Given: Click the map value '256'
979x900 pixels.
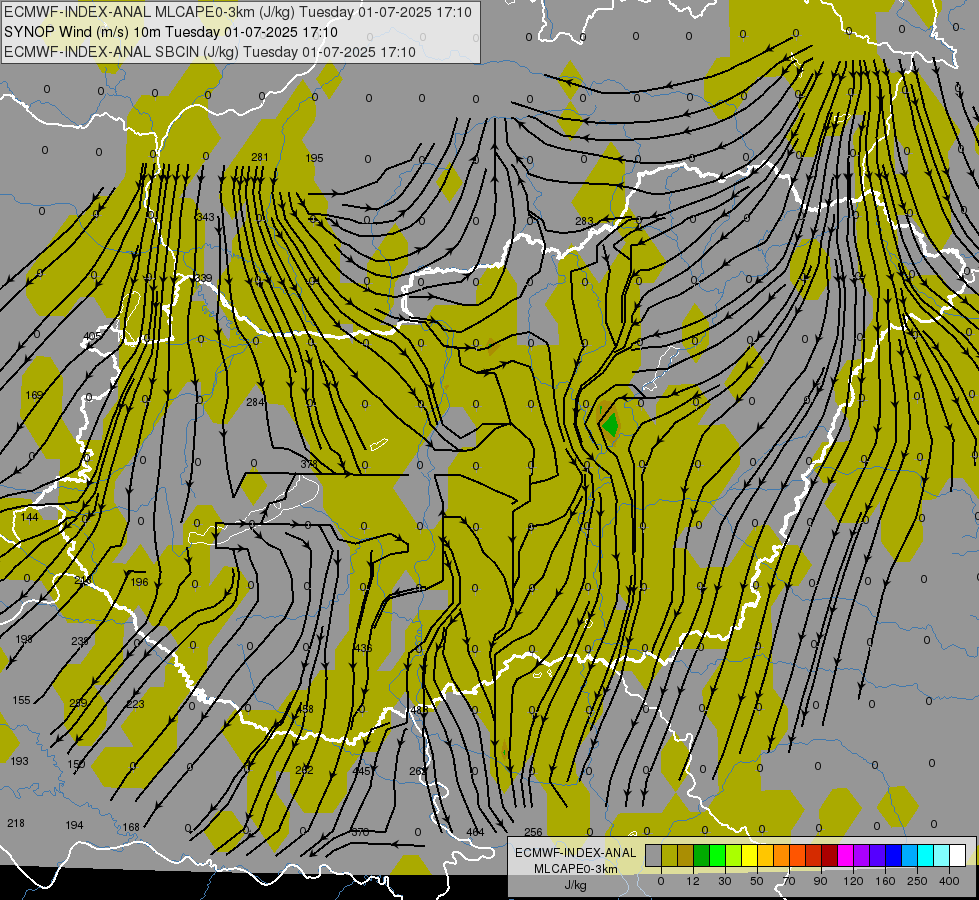Looking at the screenshot, I should 533,832.
